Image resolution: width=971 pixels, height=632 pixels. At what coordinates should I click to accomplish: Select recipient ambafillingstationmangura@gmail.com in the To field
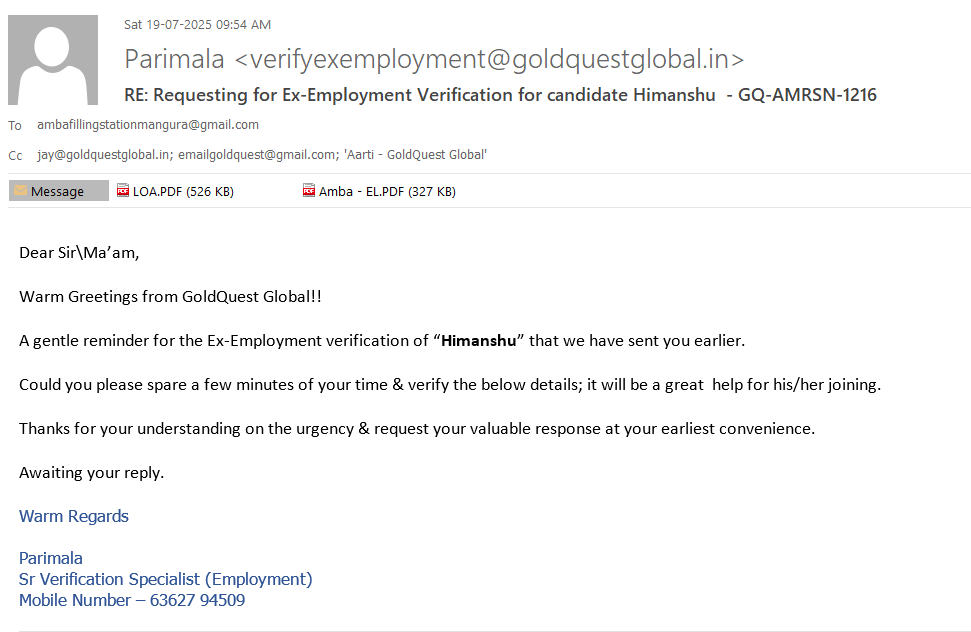(148, 125)
